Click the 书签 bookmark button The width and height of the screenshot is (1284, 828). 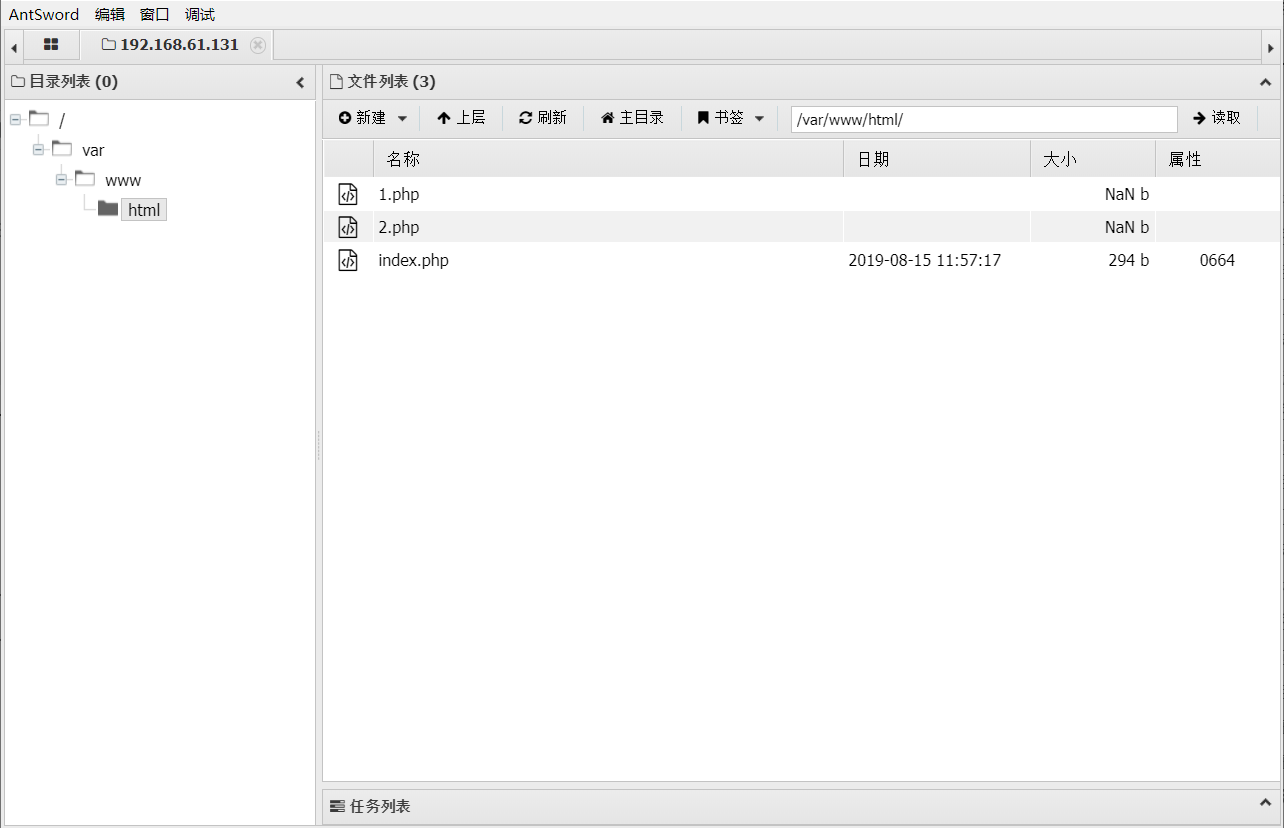pos(721,118)
